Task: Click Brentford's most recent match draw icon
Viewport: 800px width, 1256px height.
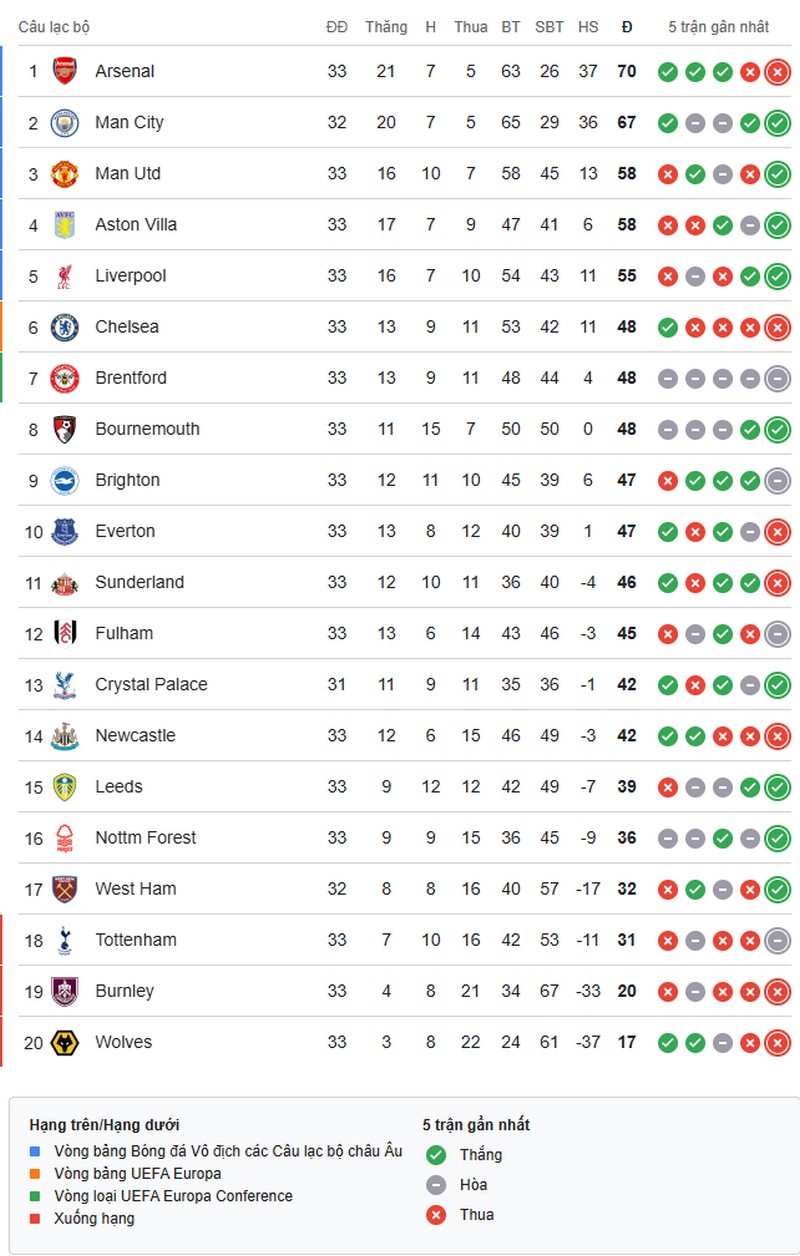Action: tap(777, 378)
